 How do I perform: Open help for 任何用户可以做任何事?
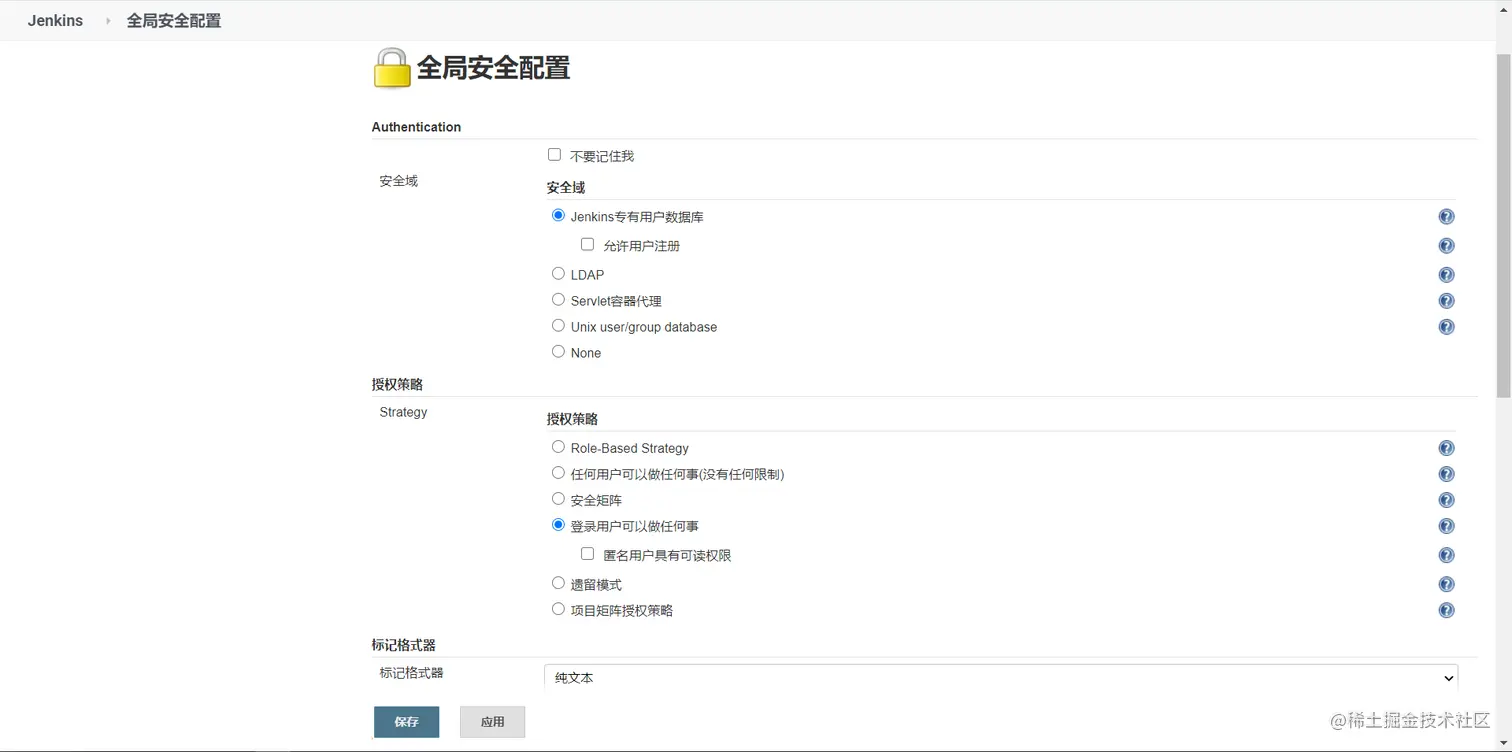1446,474
